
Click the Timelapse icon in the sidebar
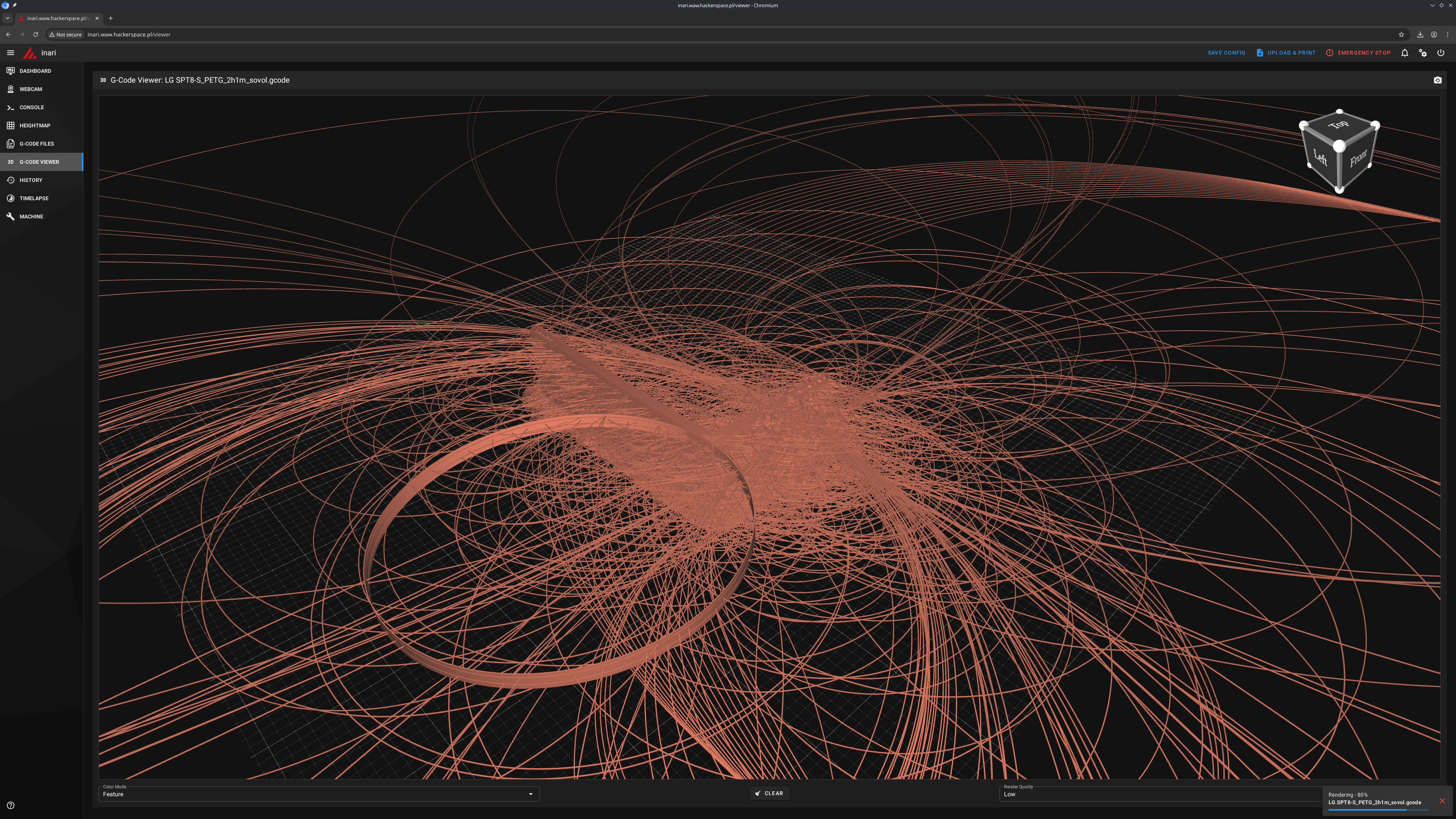point(10,198)
